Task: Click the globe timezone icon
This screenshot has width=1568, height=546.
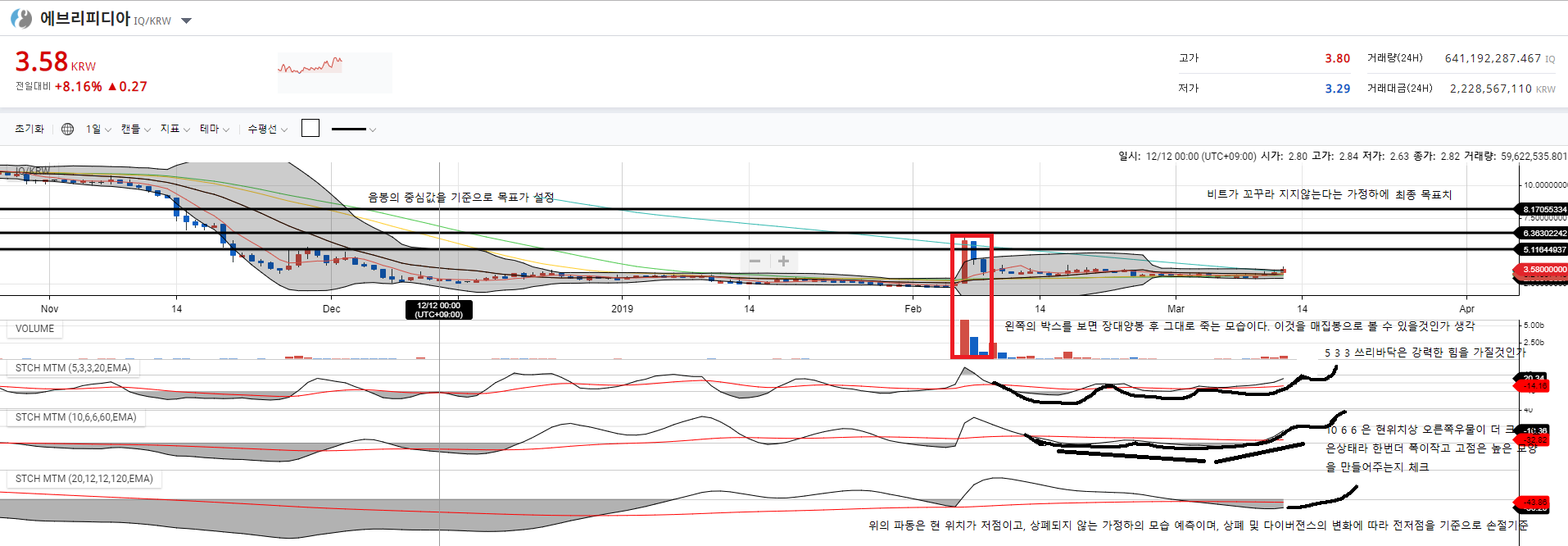Action: click(68, 129)
